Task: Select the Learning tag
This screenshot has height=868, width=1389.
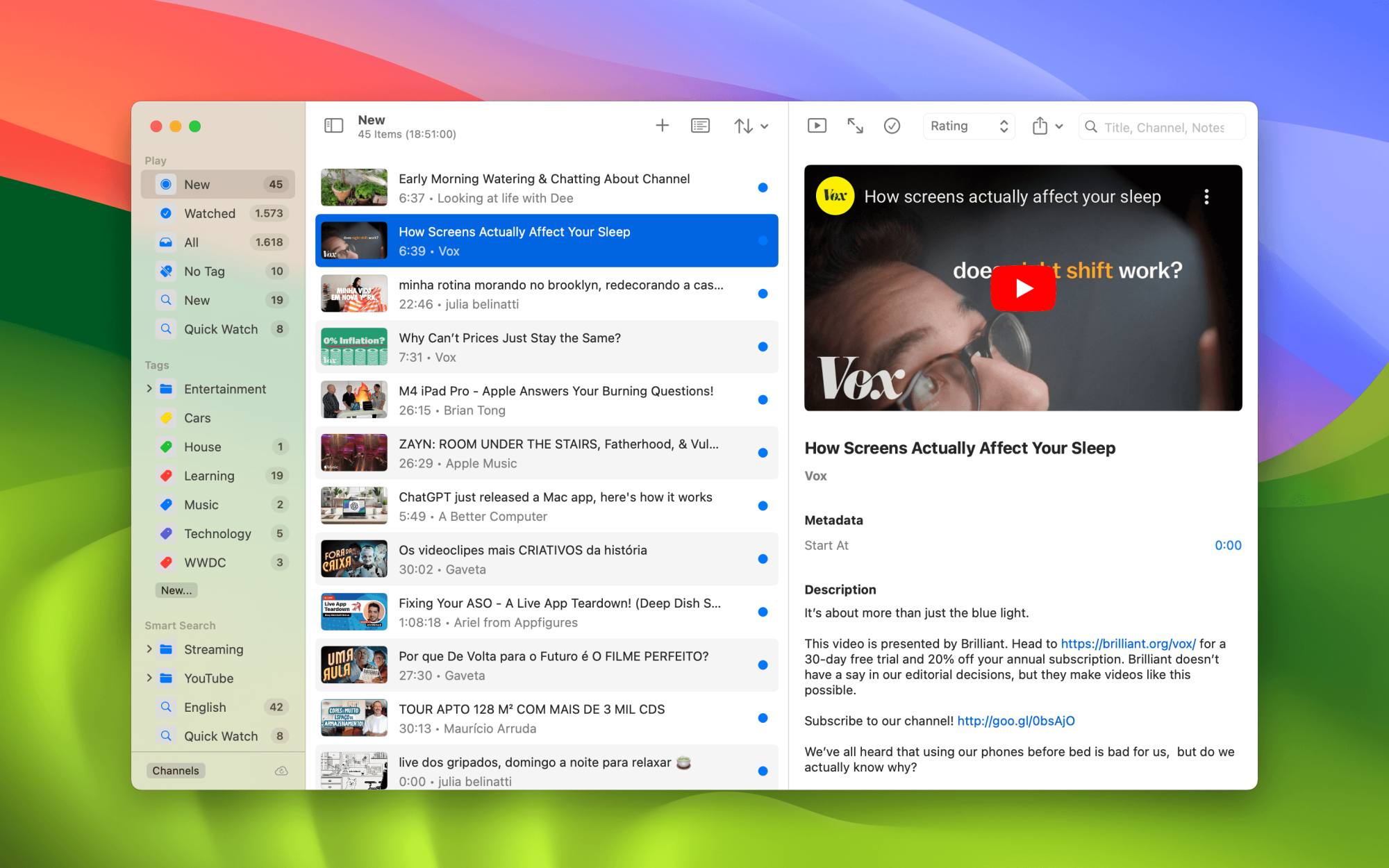Action: click(218, 476)
